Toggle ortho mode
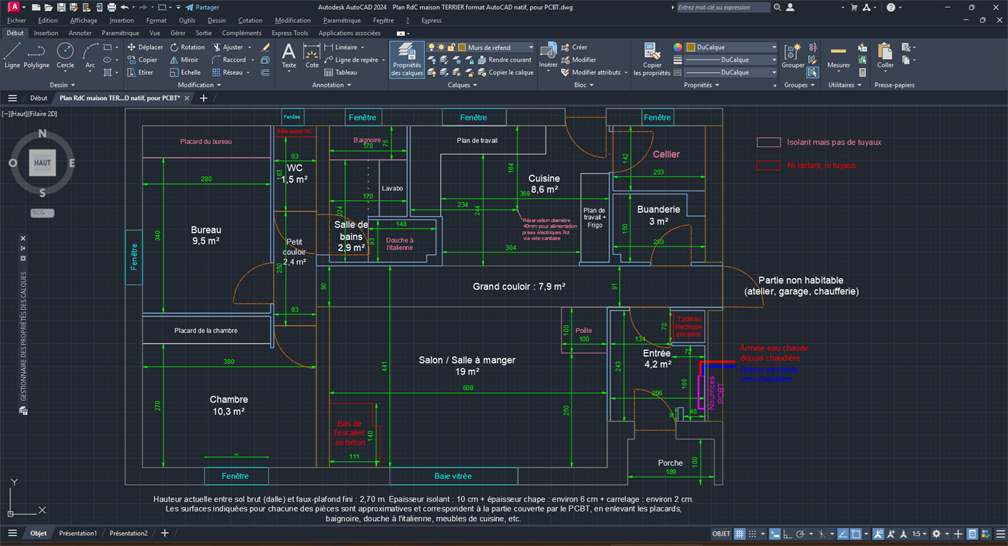Viewport: 1008px width, 546px height. point(788,534)
